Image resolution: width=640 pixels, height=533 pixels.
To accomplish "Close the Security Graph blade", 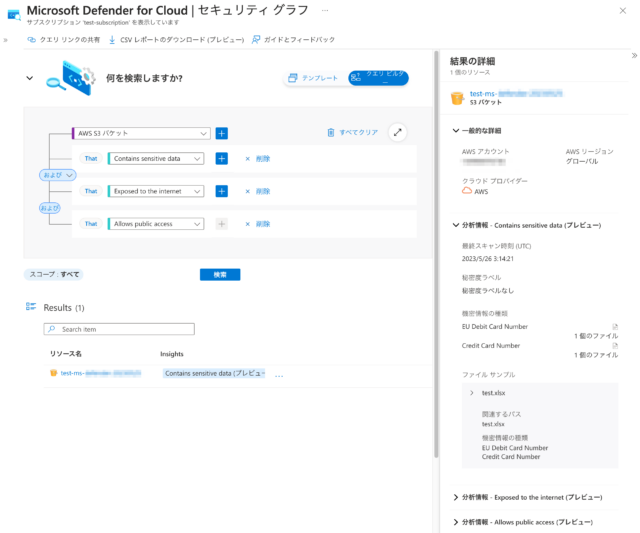I will point(622,11).
